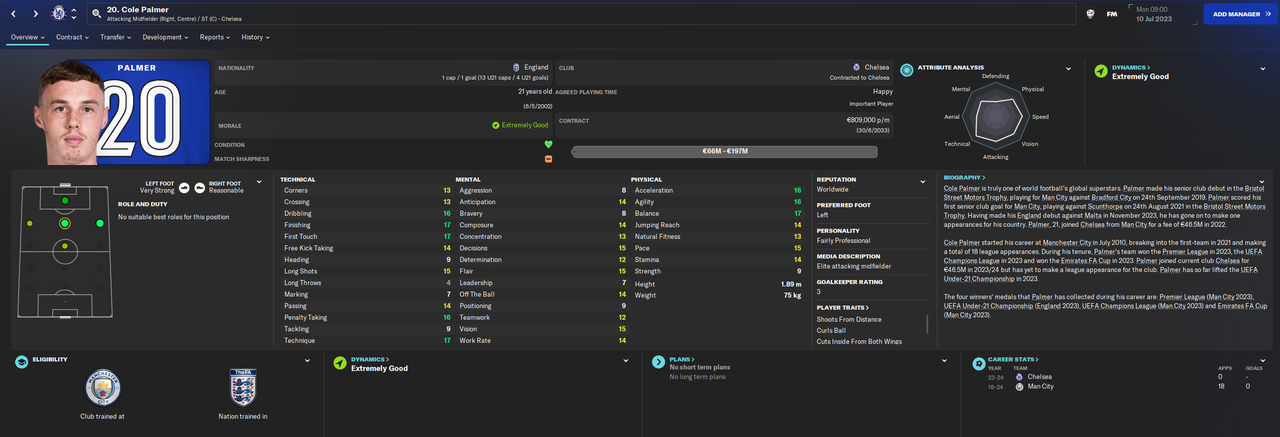The height and width of the screenshot is (437, 1280).
Task: Click the Chelsea badge in Club row
Action: point(857,67)
